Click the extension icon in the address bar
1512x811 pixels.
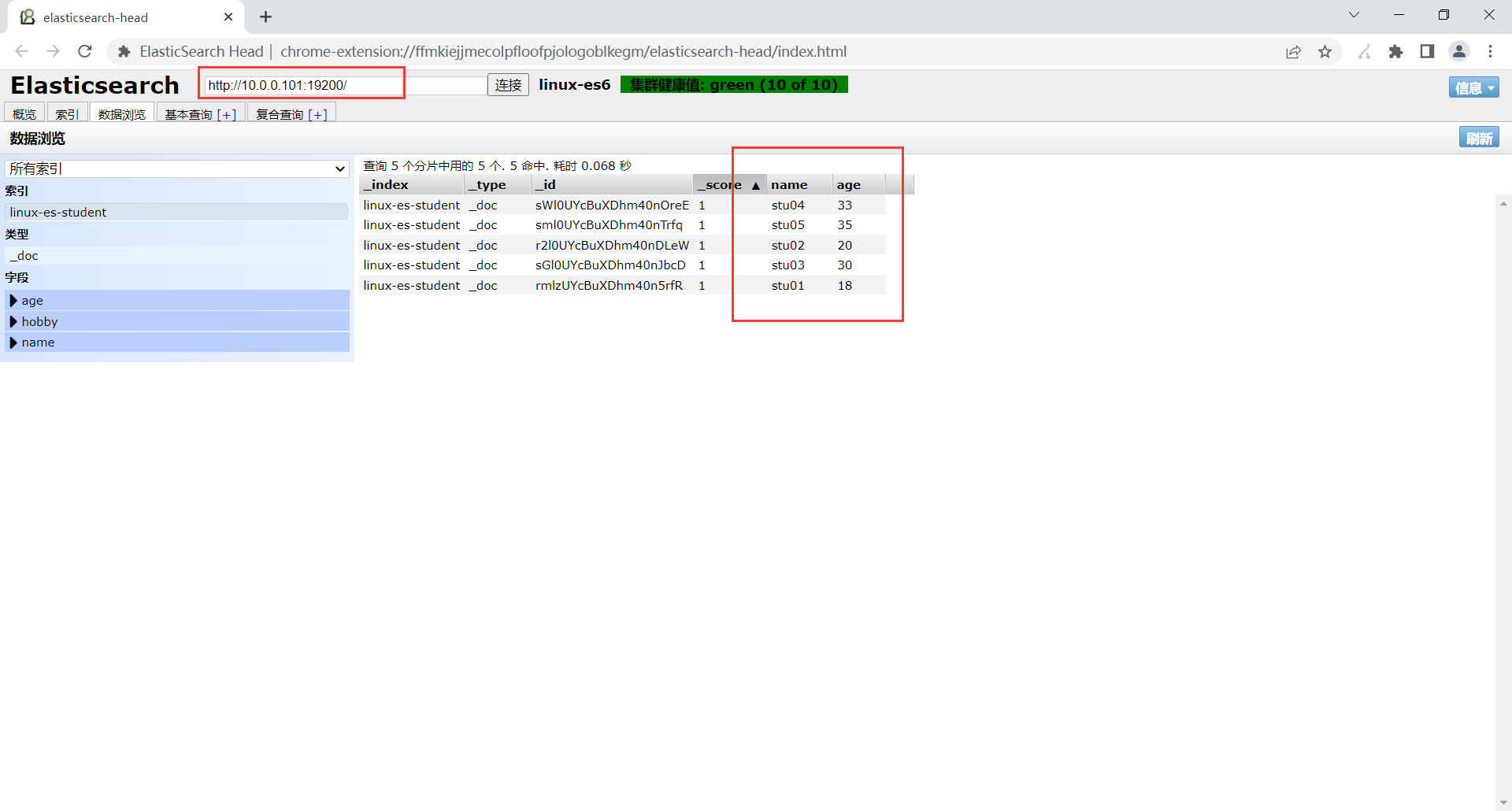click(124, 51)
